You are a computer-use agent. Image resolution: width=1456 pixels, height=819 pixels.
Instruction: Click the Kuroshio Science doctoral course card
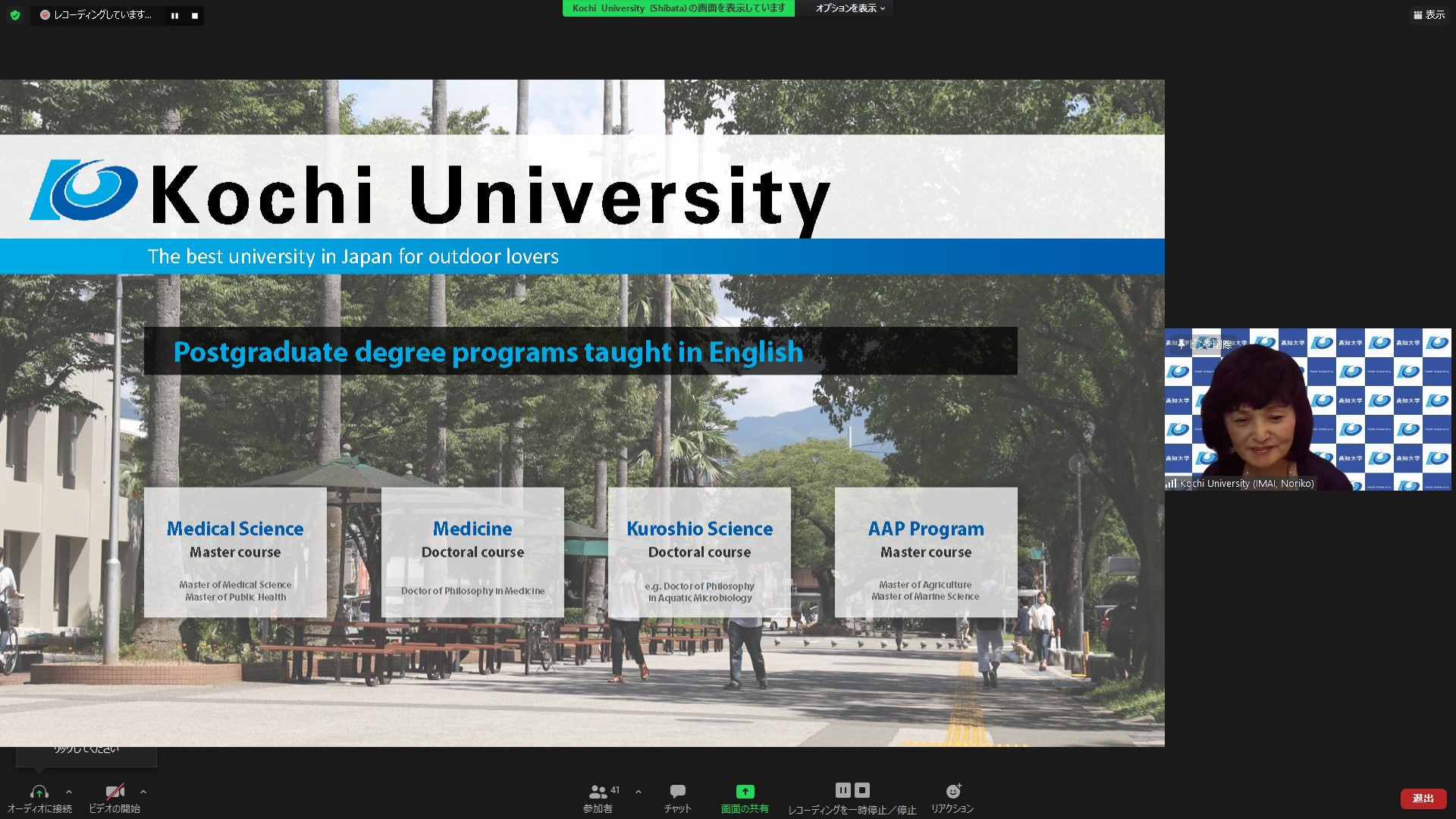coord(699,552)
